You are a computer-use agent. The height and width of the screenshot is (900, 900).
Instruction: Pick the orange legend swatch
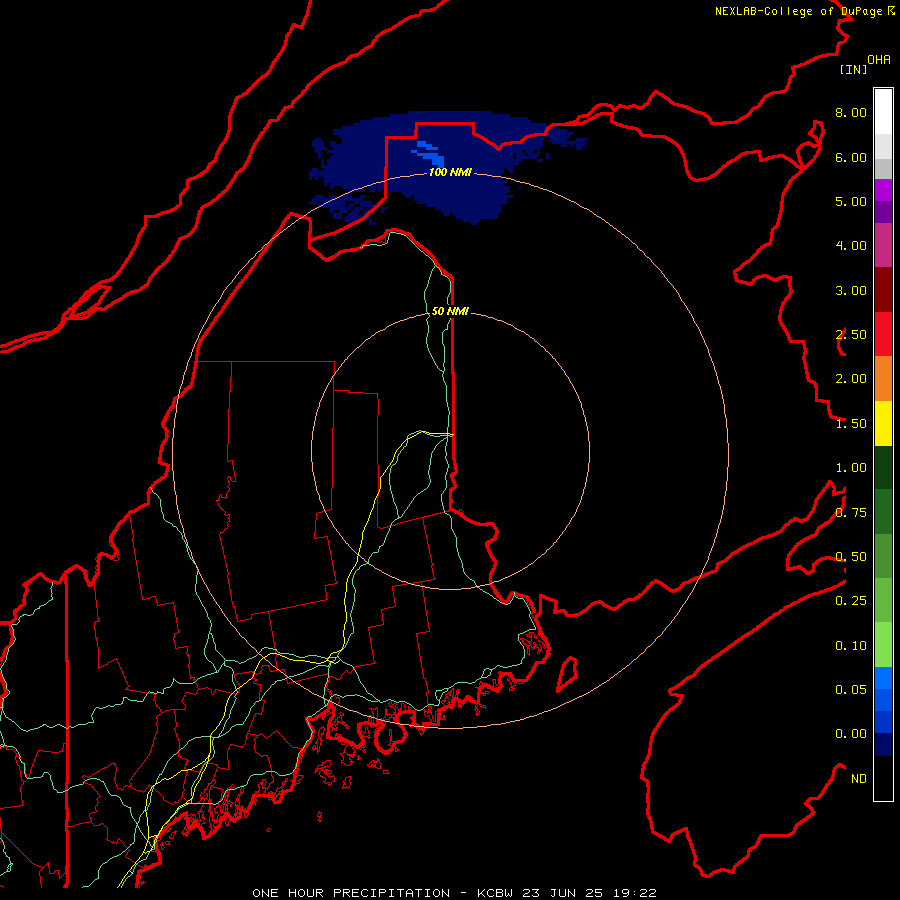[883, 378]
